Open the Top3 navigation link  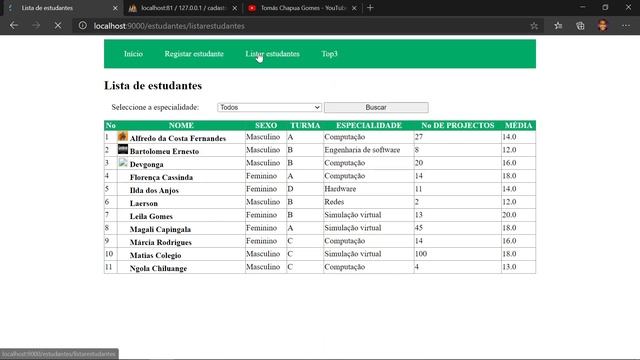click(x=329, y=54)
